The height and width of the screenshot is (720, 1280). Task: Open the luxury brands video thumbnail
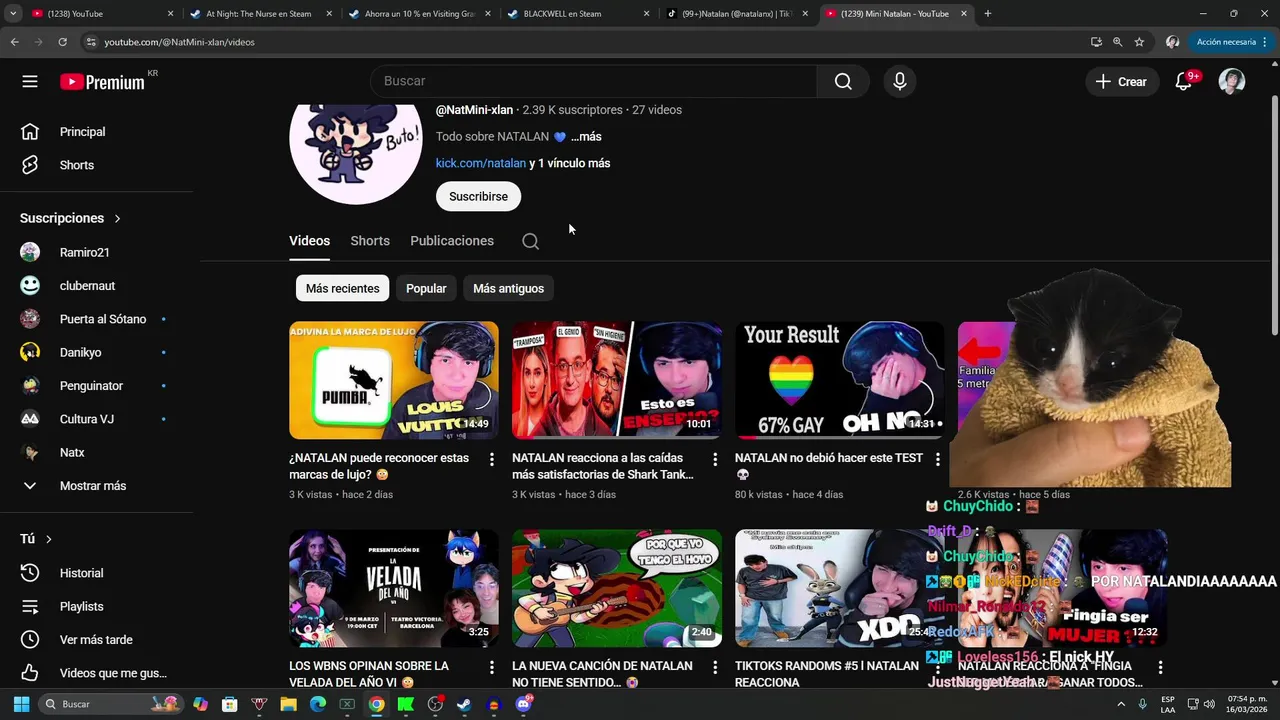[x=394, y=380]
